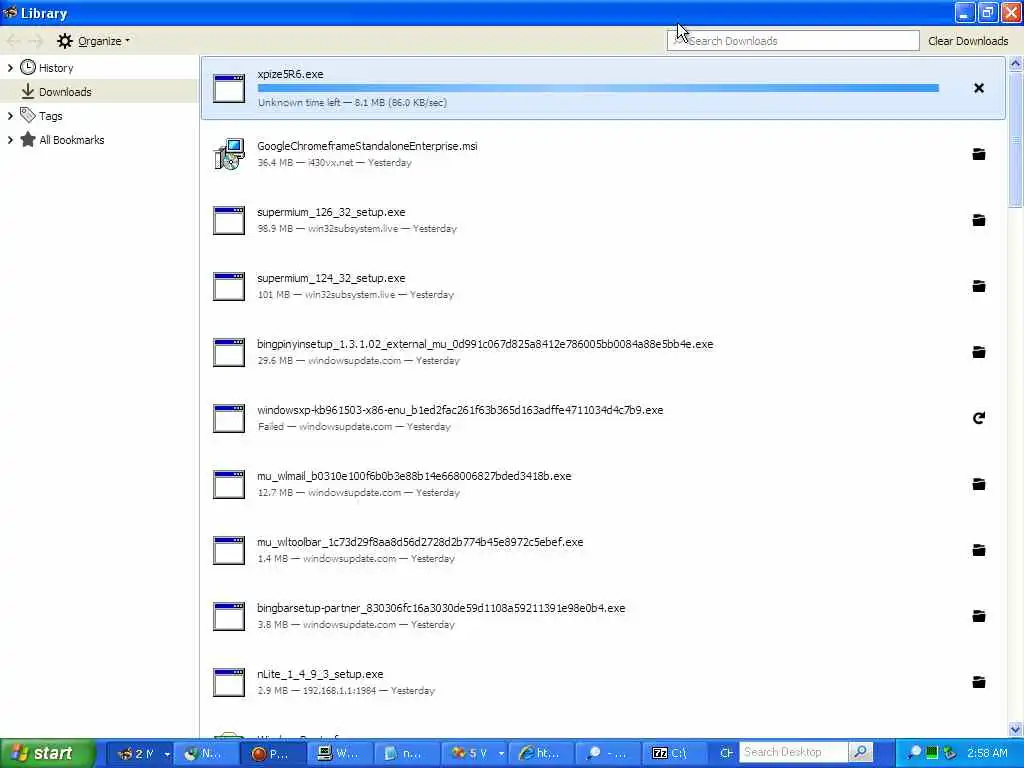This screenshot has width=1024, height=768.
Task: Open containing folder for bingbarsetup-partner exe
Action: [x=978, y=616]
